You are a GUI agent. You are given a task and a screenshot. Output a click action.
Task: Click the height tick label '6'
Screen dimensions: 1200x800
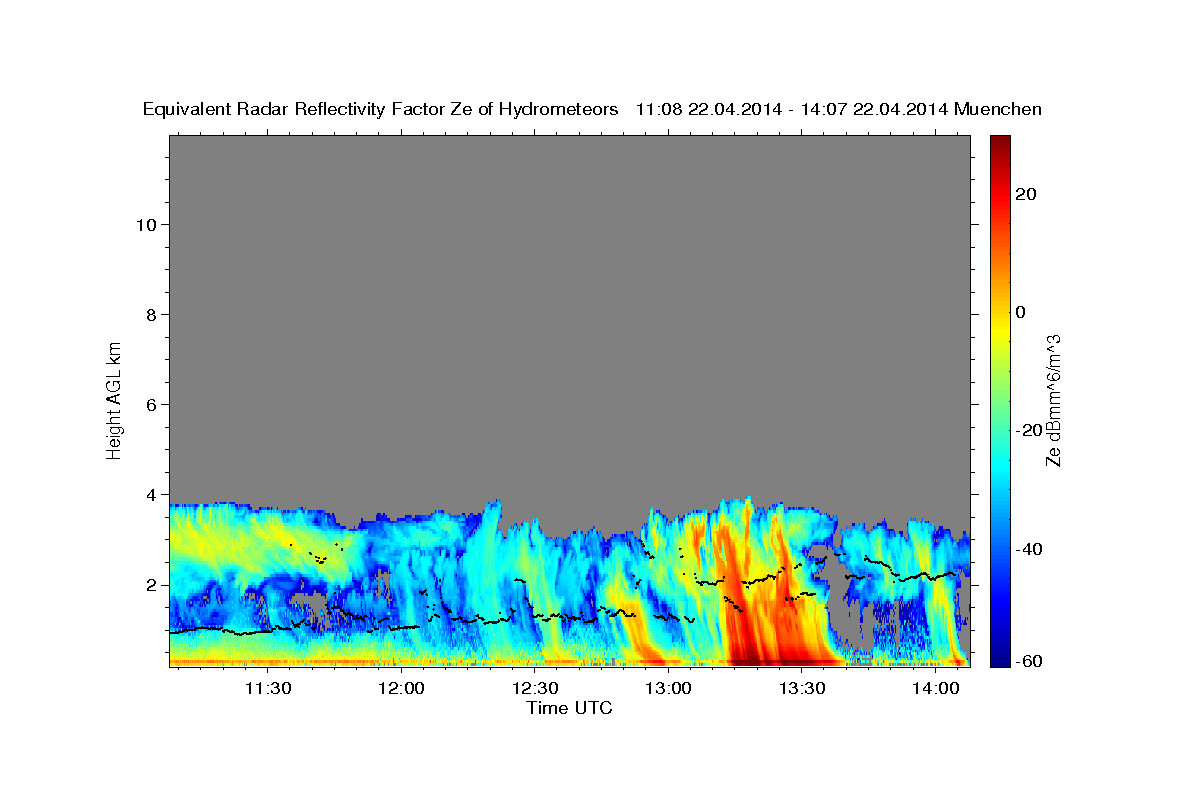click(x=151, y=404)
